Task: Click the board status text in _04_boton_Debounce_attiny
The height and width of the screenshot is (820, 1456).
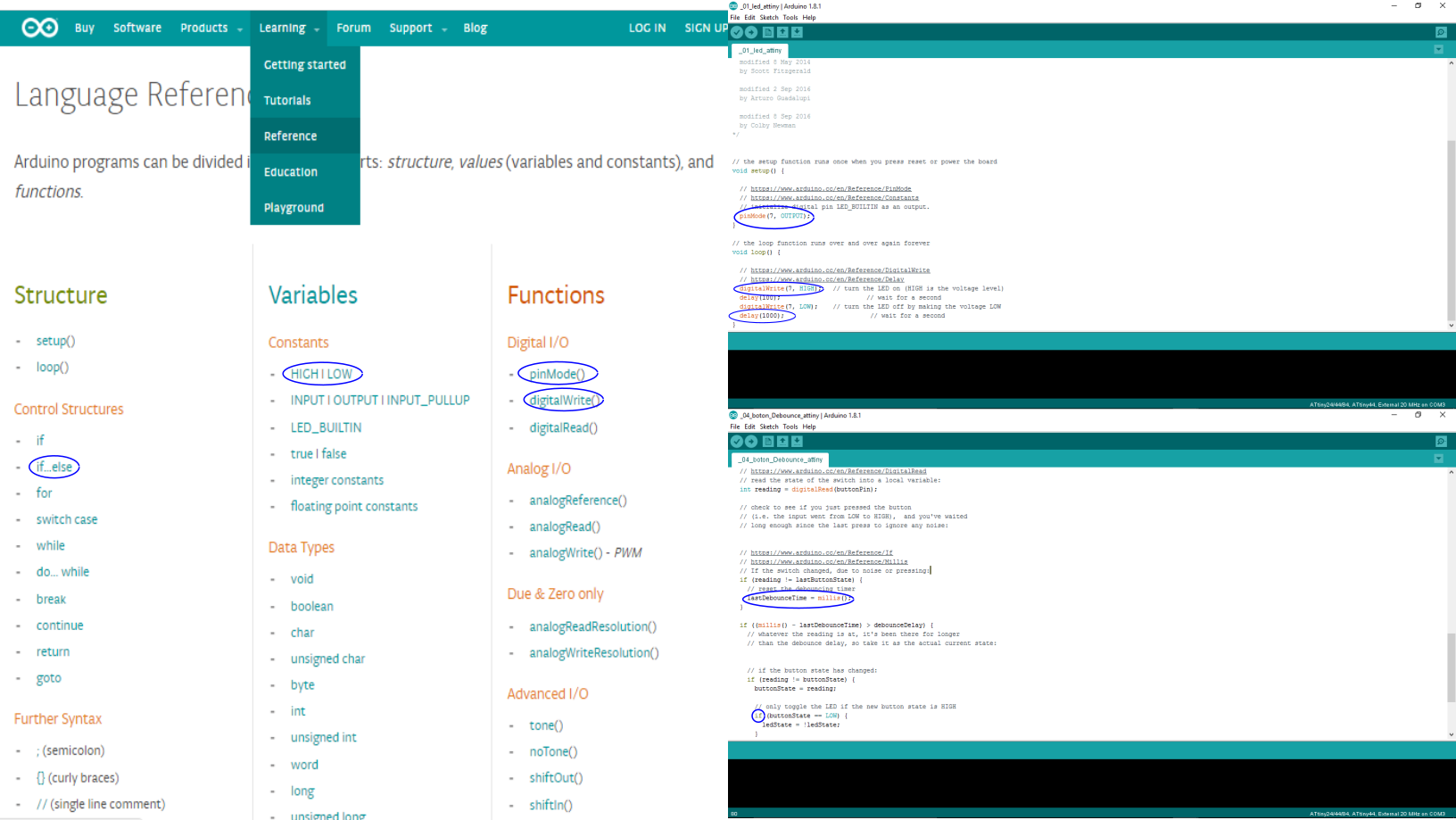Action: pos(1377,814)
